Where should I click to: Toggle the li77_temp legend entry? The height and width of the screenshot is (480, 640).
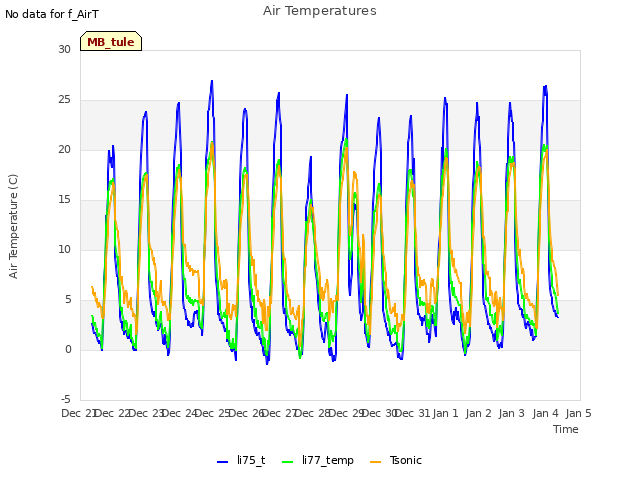point(318,460)
